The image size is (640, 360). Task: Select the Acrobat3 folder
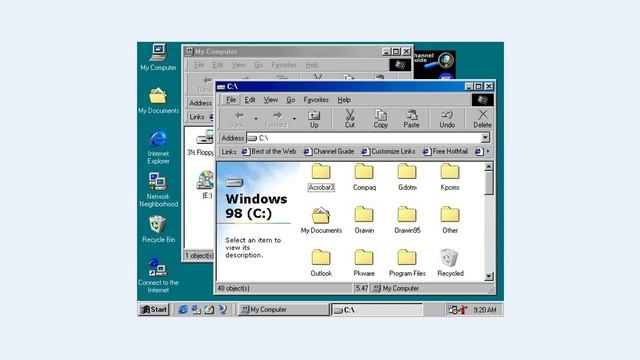[321, 178]
